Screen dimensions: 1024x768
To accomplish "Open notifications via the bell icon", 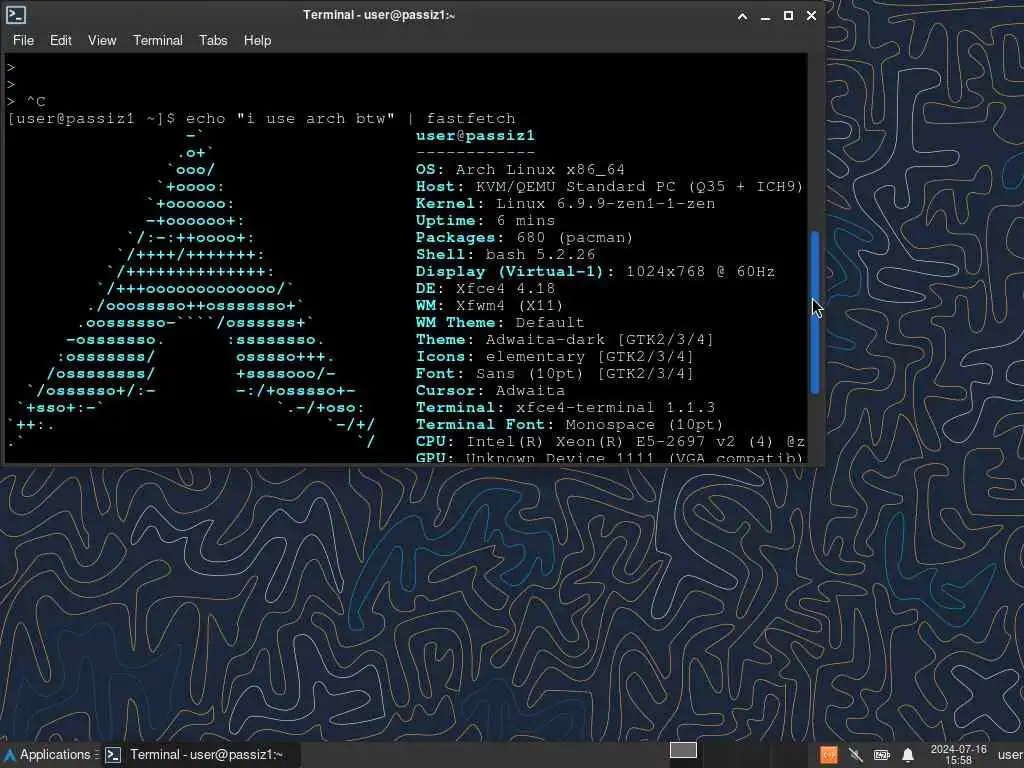I will [x=908, y=756].
